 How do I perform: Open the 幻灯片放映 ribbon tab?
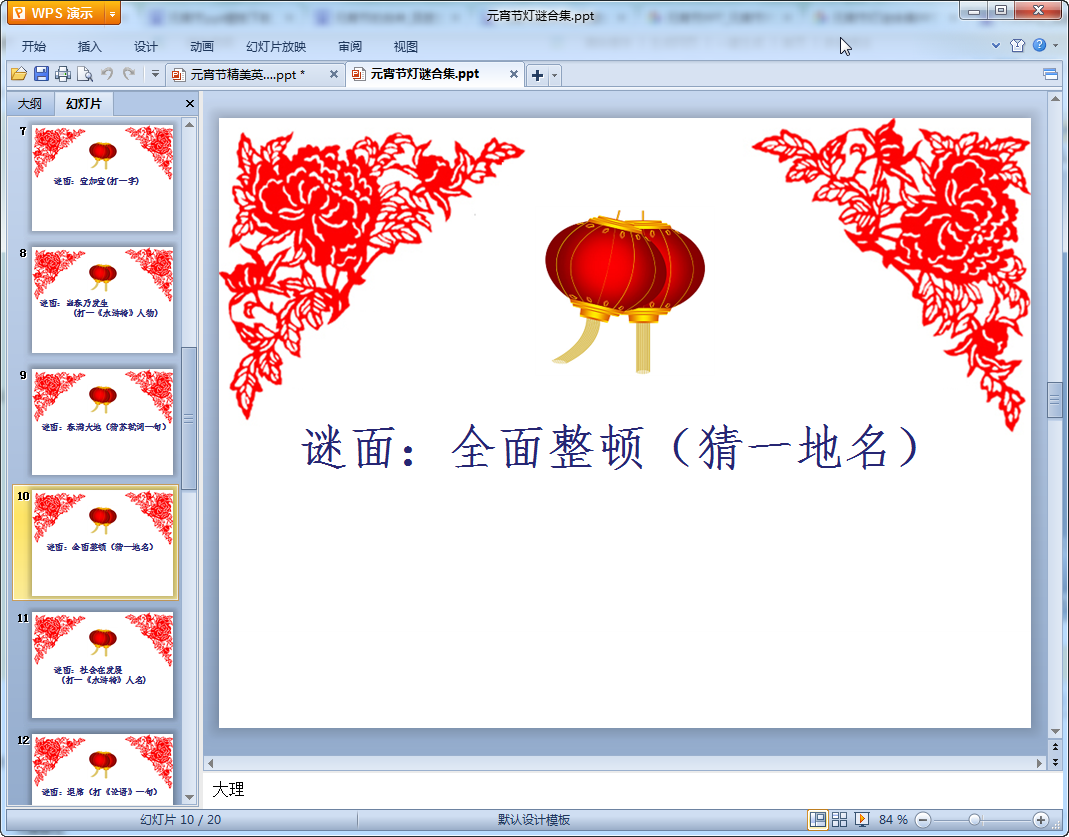[276, 46]
